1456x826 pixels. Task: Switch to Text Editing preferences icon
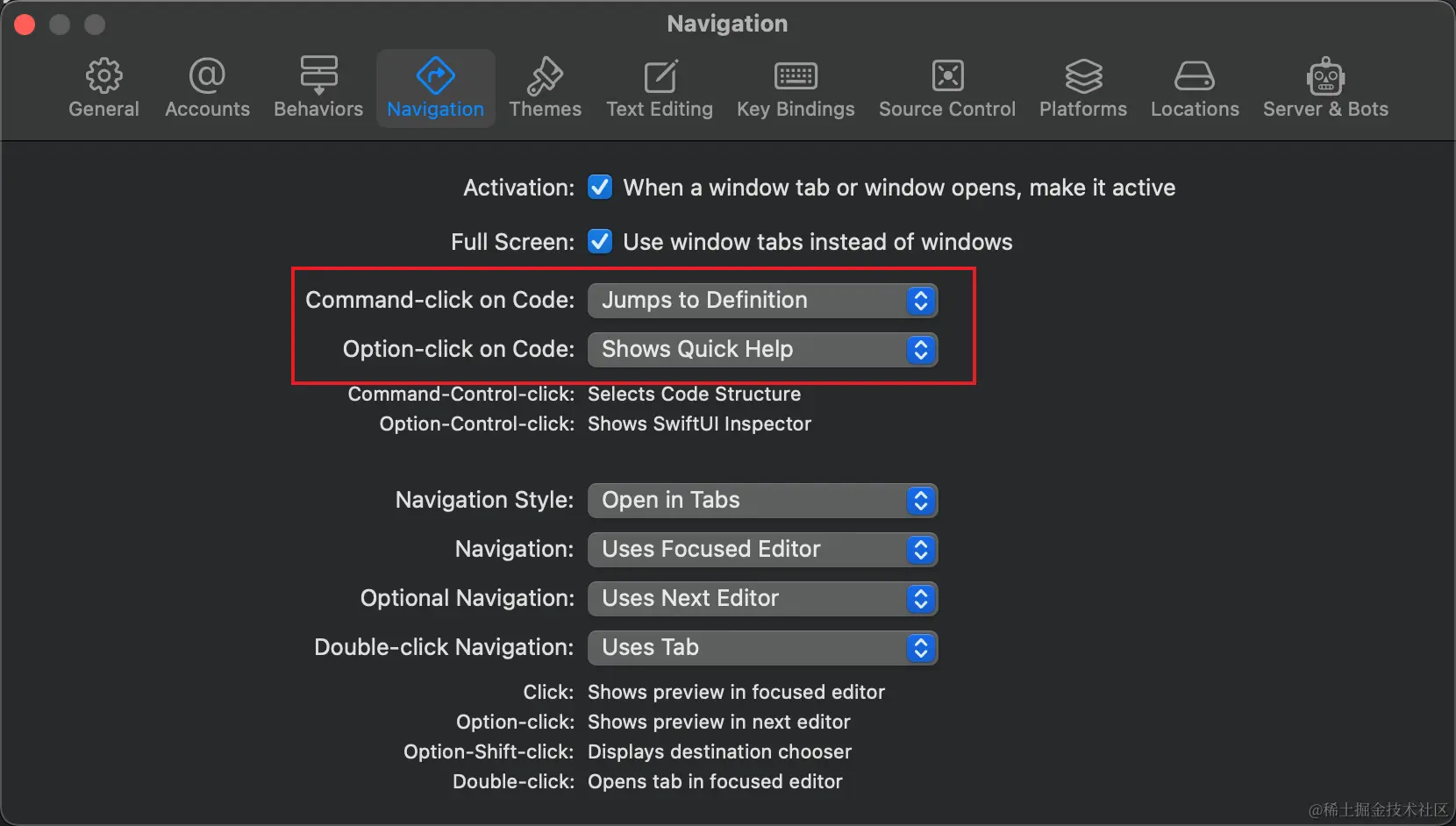pos(660,76)
